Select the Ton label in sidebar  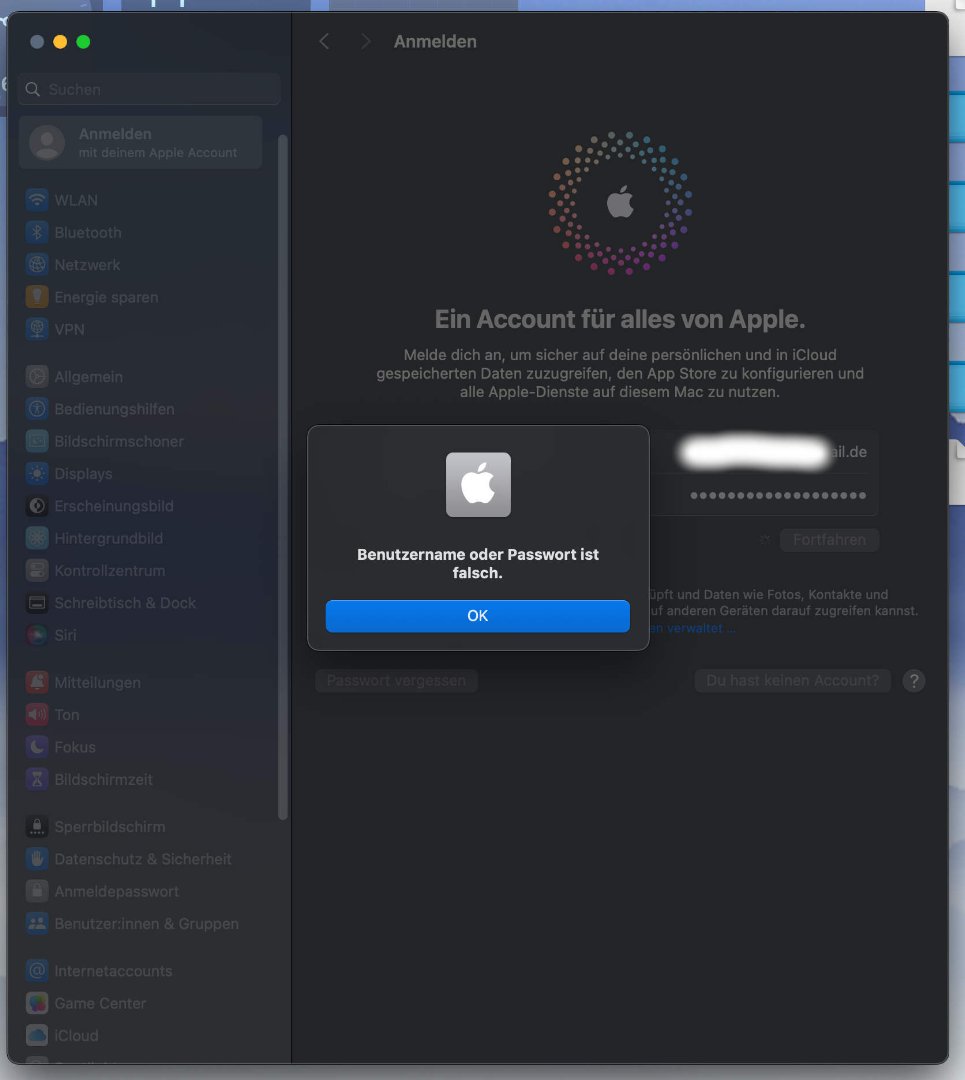tap(67, 715)
